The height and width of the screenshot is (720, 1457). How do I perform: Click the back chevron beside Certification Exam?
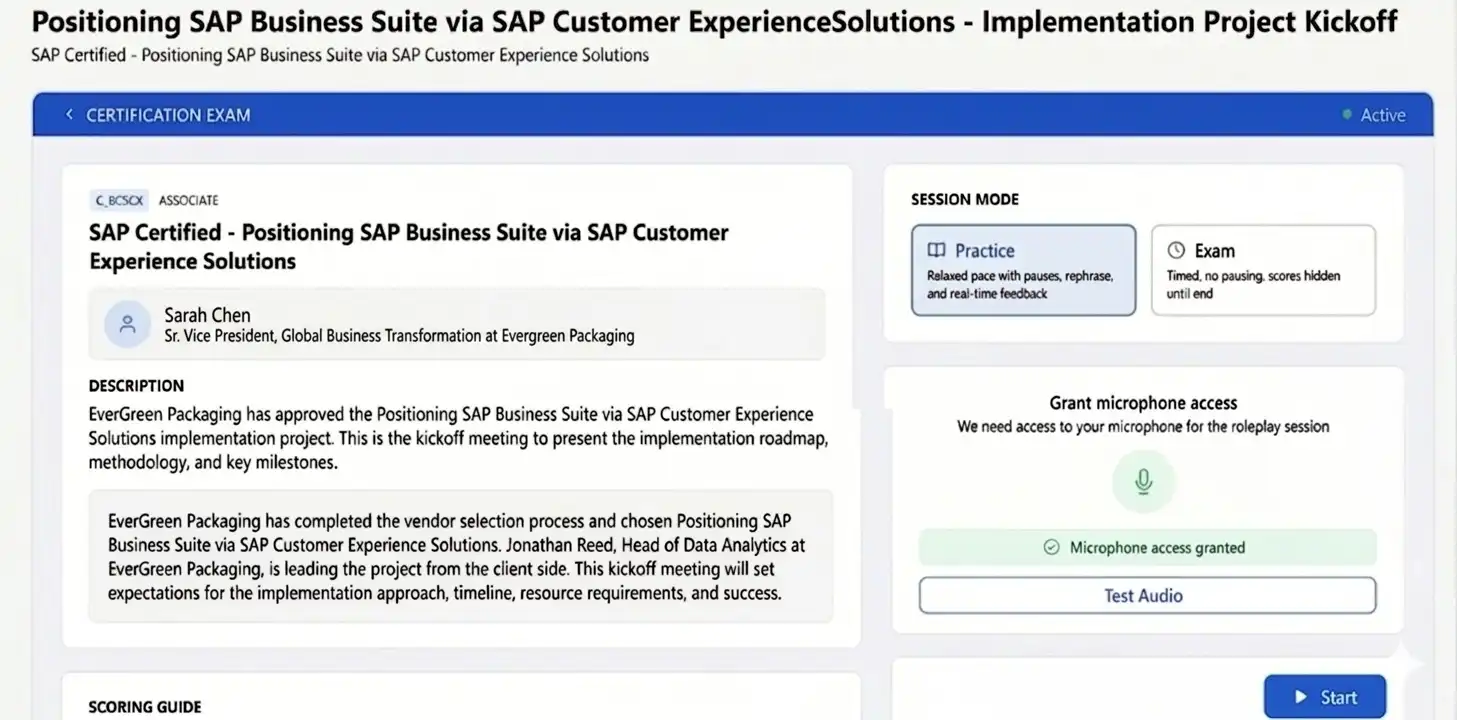coord(69,115)
